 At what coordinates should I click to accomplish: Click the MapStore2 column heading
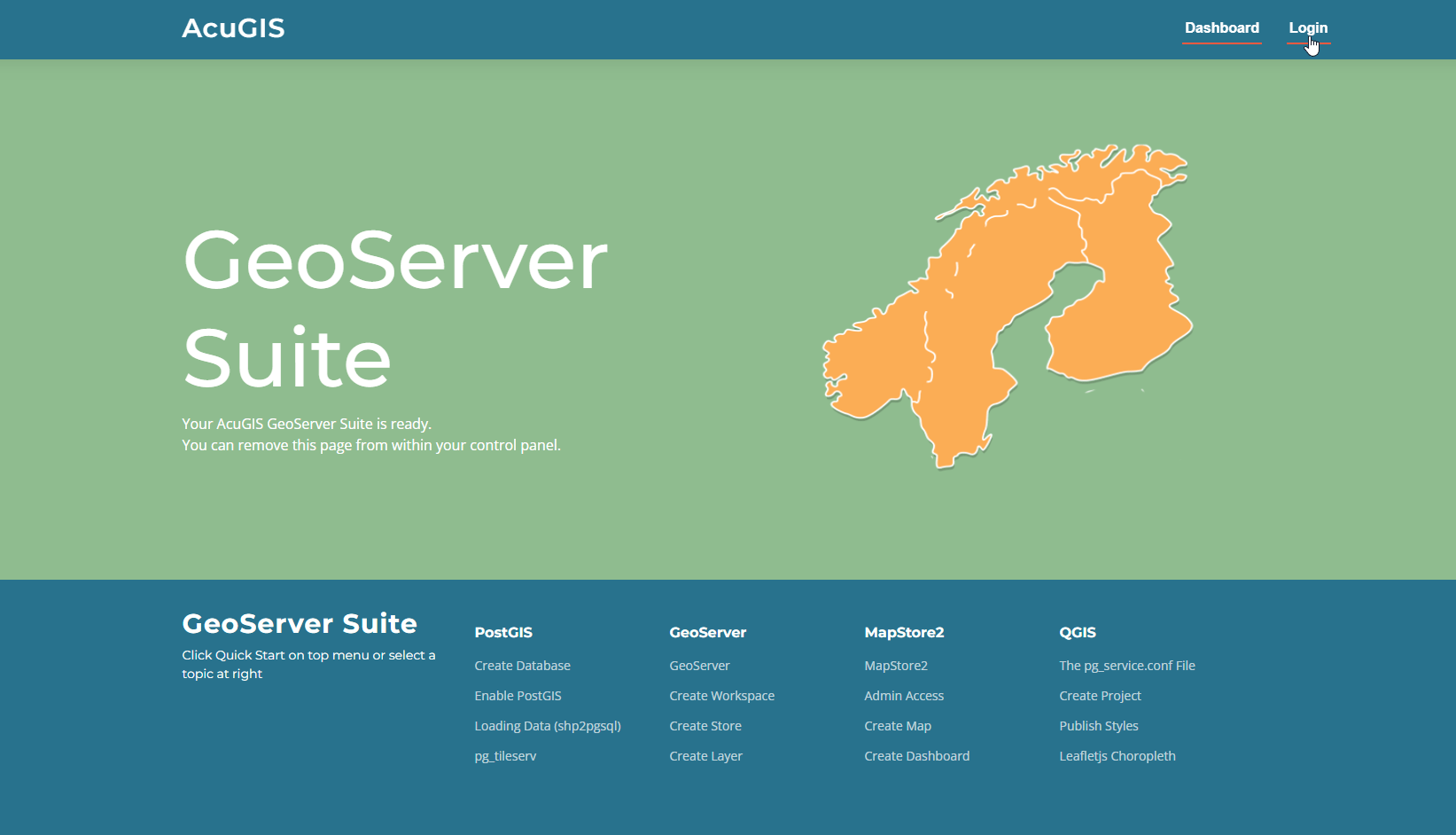coord(904,632)
